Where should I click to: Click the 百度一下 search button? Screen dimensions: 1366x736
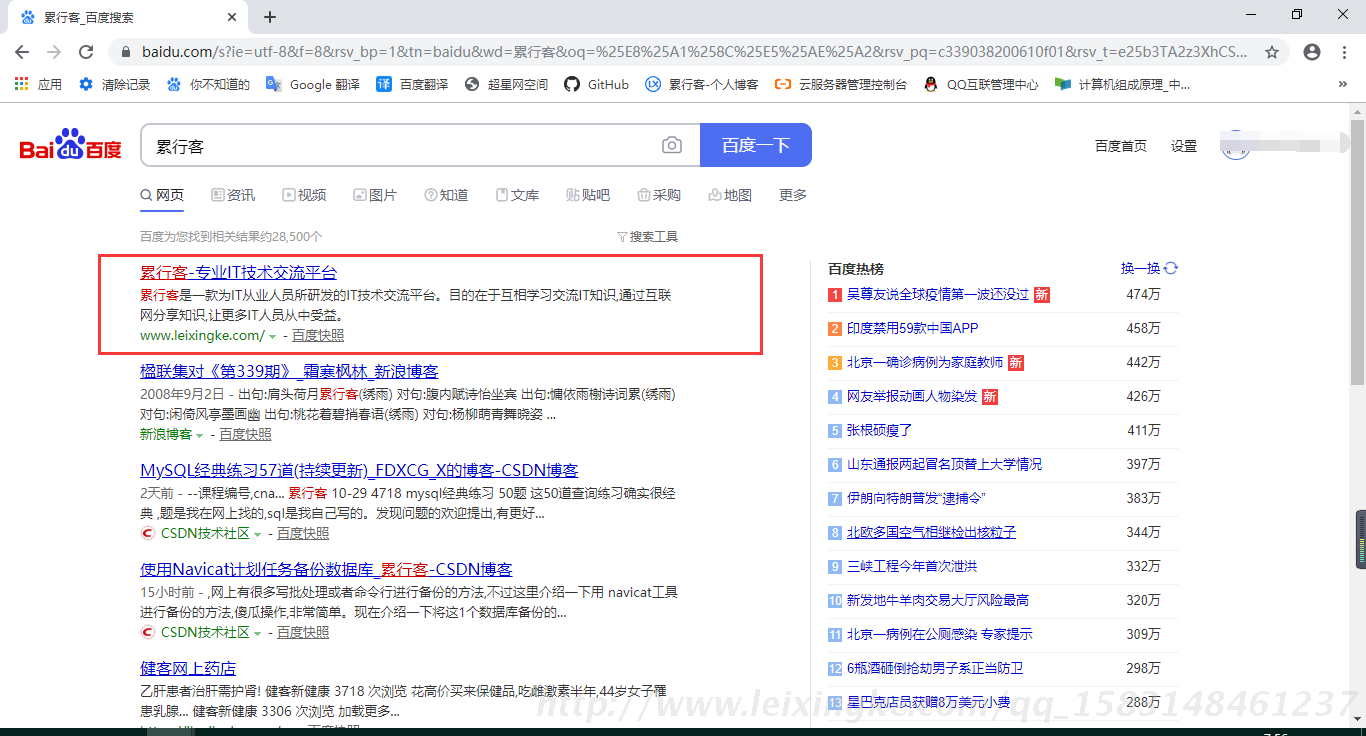point(755,146)
